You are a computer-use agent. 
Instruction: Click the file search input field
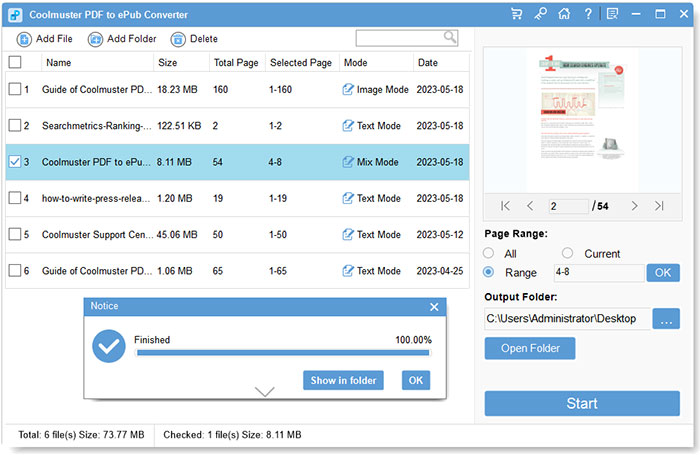(400, 38)
